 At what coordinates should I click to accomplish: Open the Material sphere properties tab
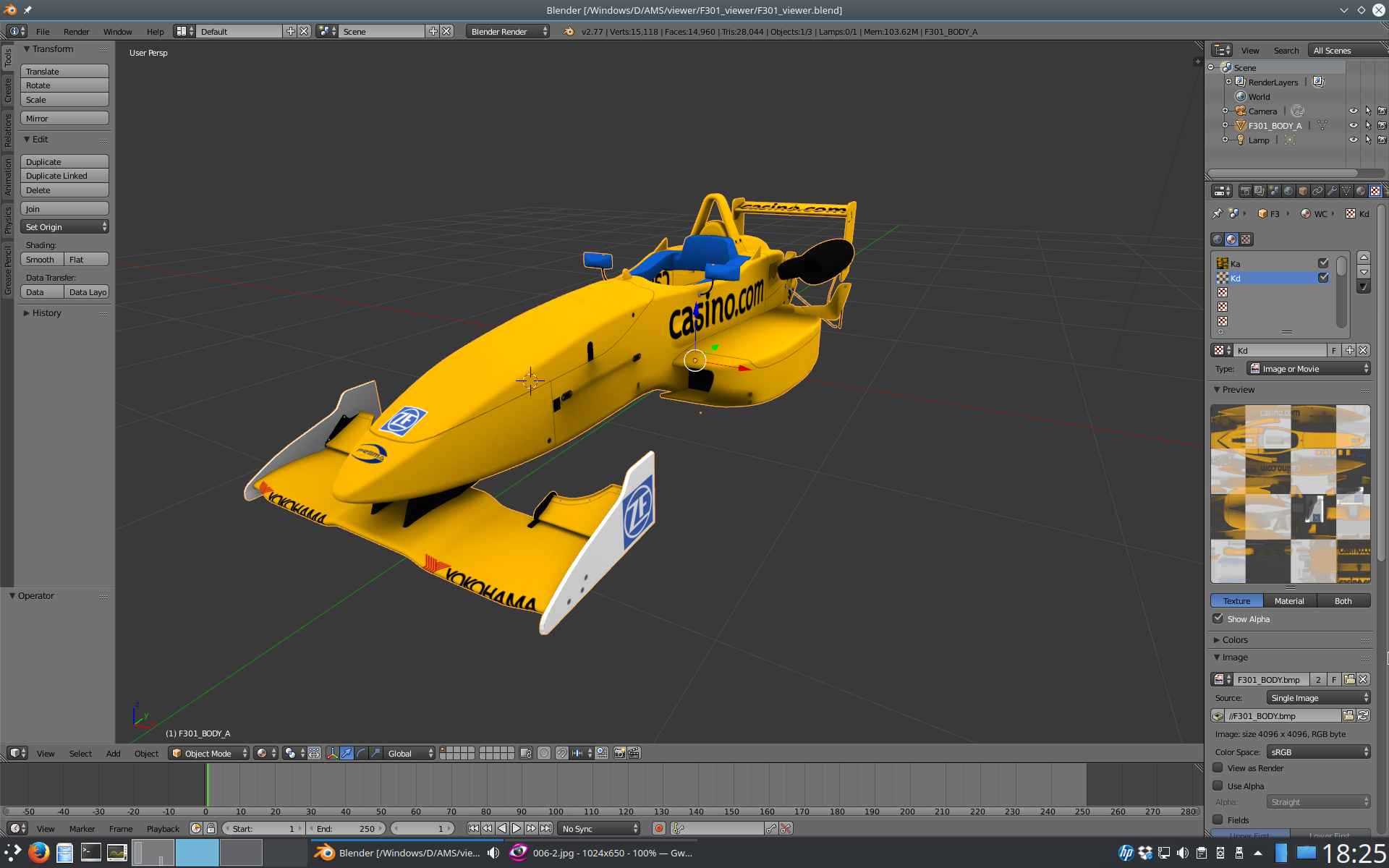(1361, 191)
